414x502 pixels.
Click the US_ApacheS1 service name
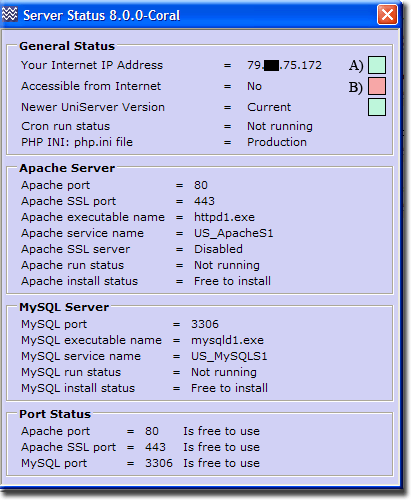click(234, 233)
